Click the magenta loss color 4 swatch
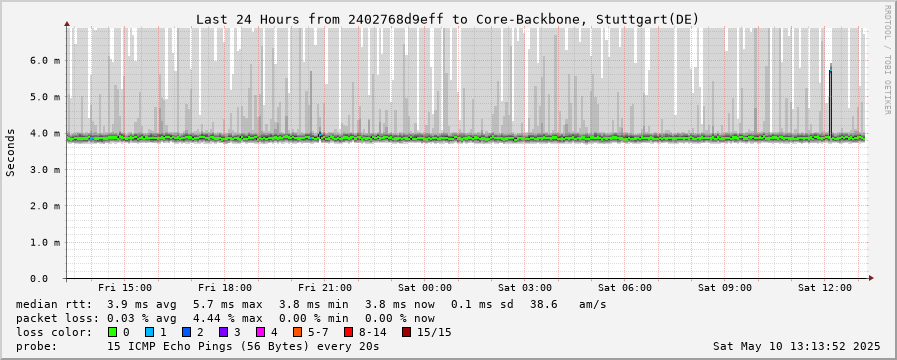Image resolution: width=897 pixels, height=360 pixels. coord(260,332)
